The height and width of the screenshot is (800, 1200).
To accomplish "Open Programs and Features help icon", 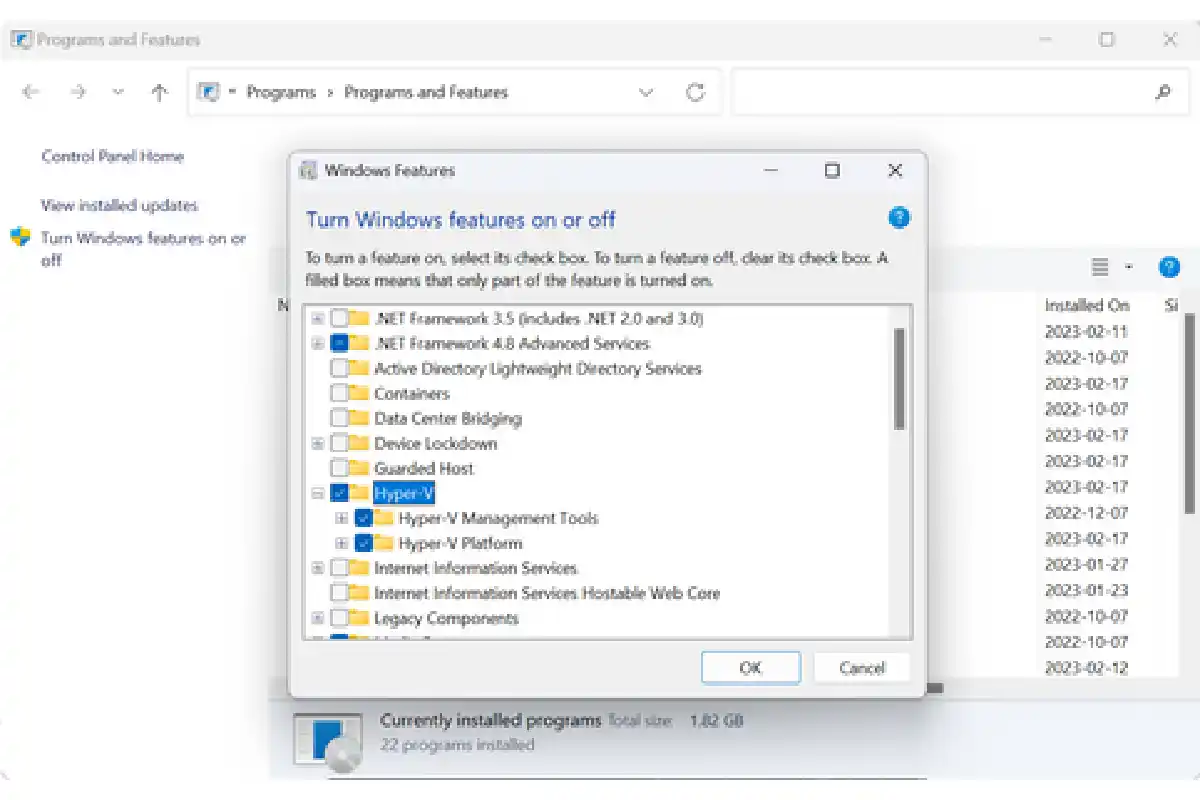I will [1169, 267].
